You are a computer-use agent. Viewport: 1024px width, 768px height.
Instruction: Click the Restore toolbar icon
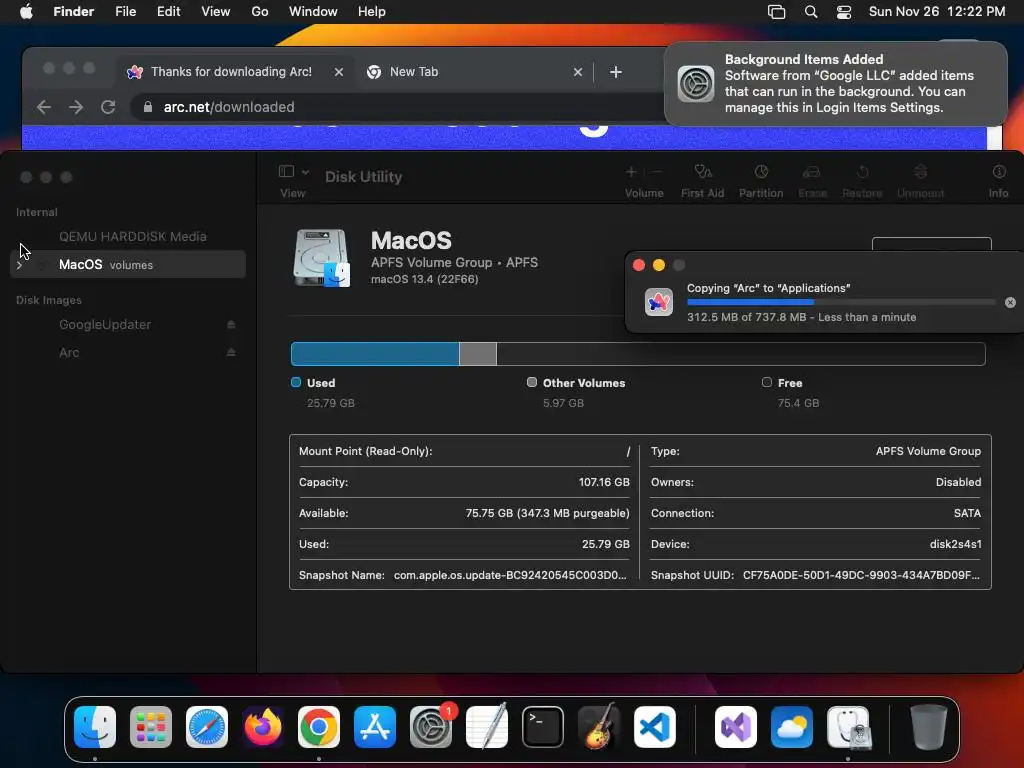[x=862, y=172]
